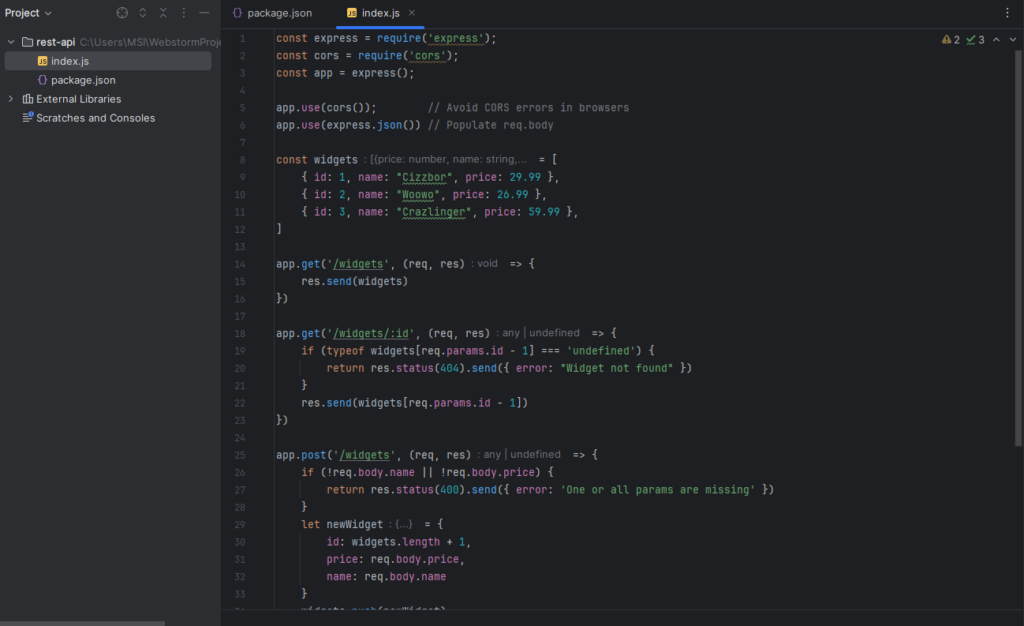Collapse the rest-api folder
Viewport: 1024px width, 626px height.
[10, 42]
